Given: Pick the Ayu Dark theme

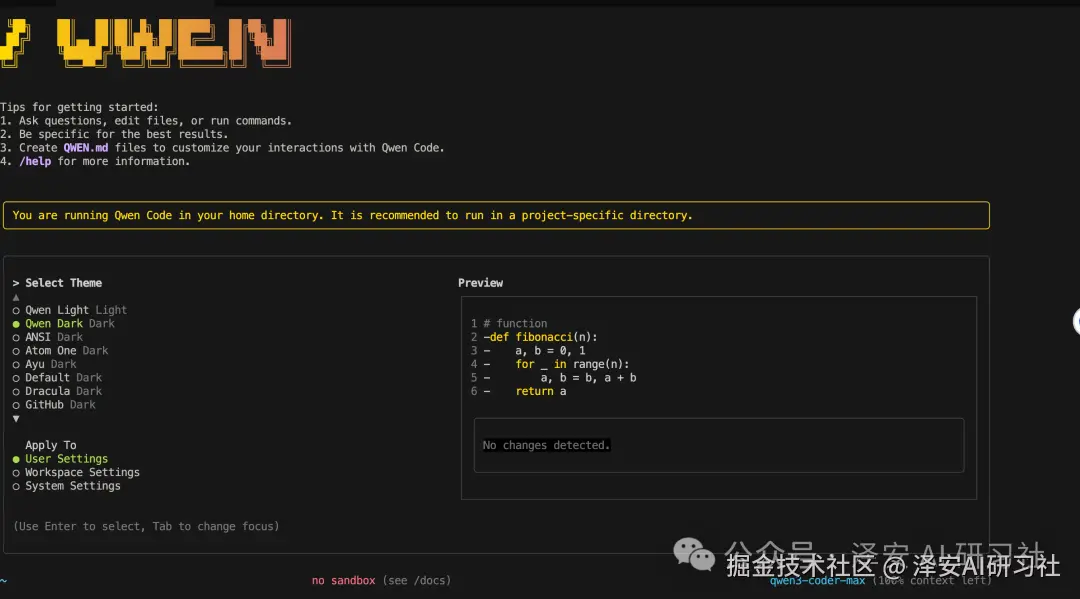Looking at the screenshot, I should click(x=45, y=364).
